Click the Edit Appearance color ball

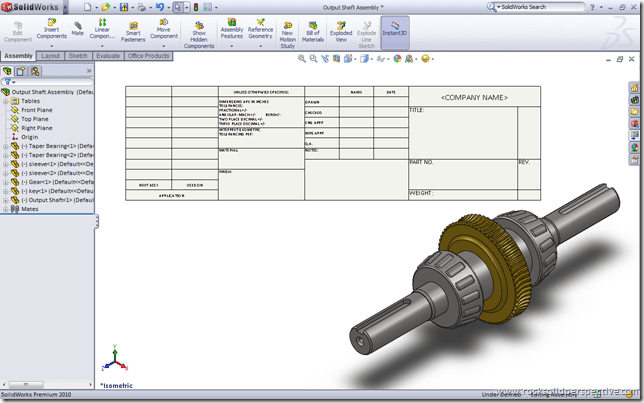click(x=397, y=59)
